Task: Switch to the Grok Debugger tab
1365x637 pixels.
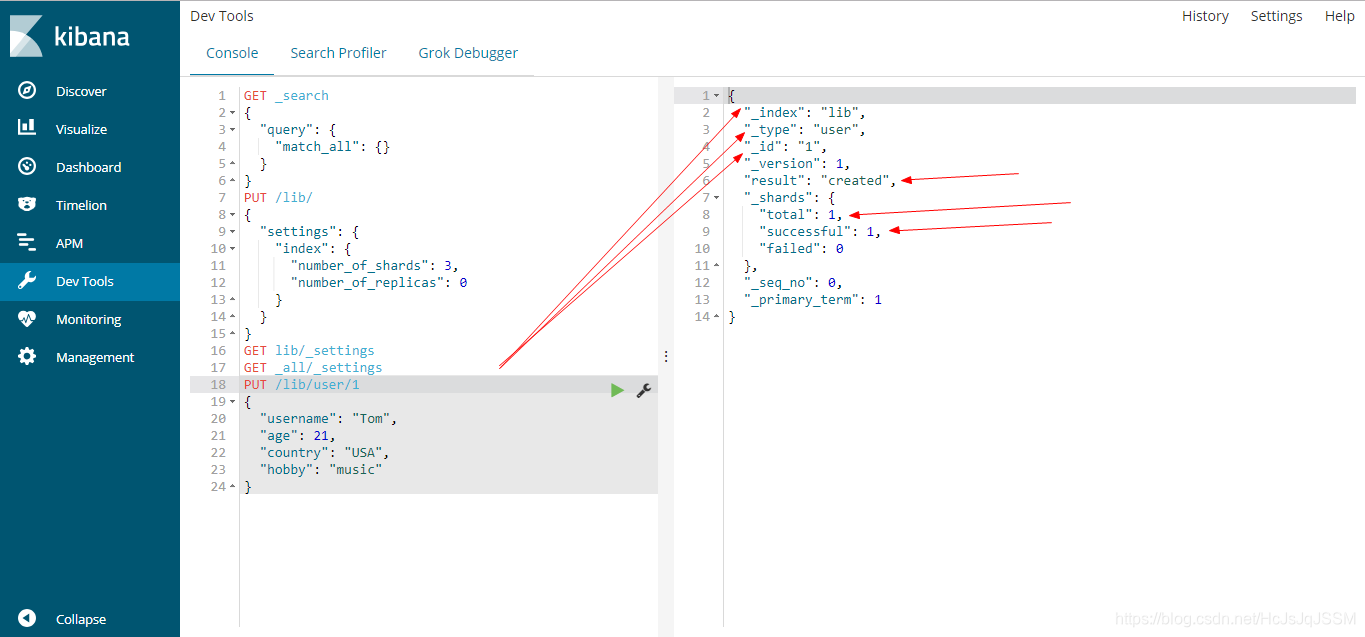Action: [x=468, y=53]
